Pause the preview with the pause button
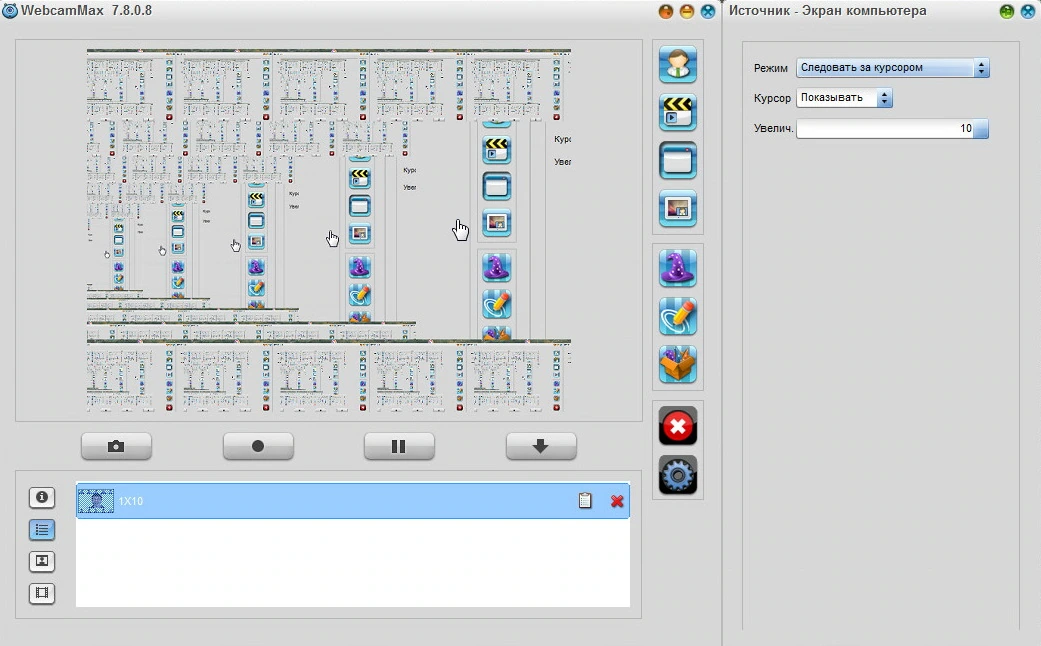Image resolution: width=1041 pixels, height=646 pixels. pos(399,446)
